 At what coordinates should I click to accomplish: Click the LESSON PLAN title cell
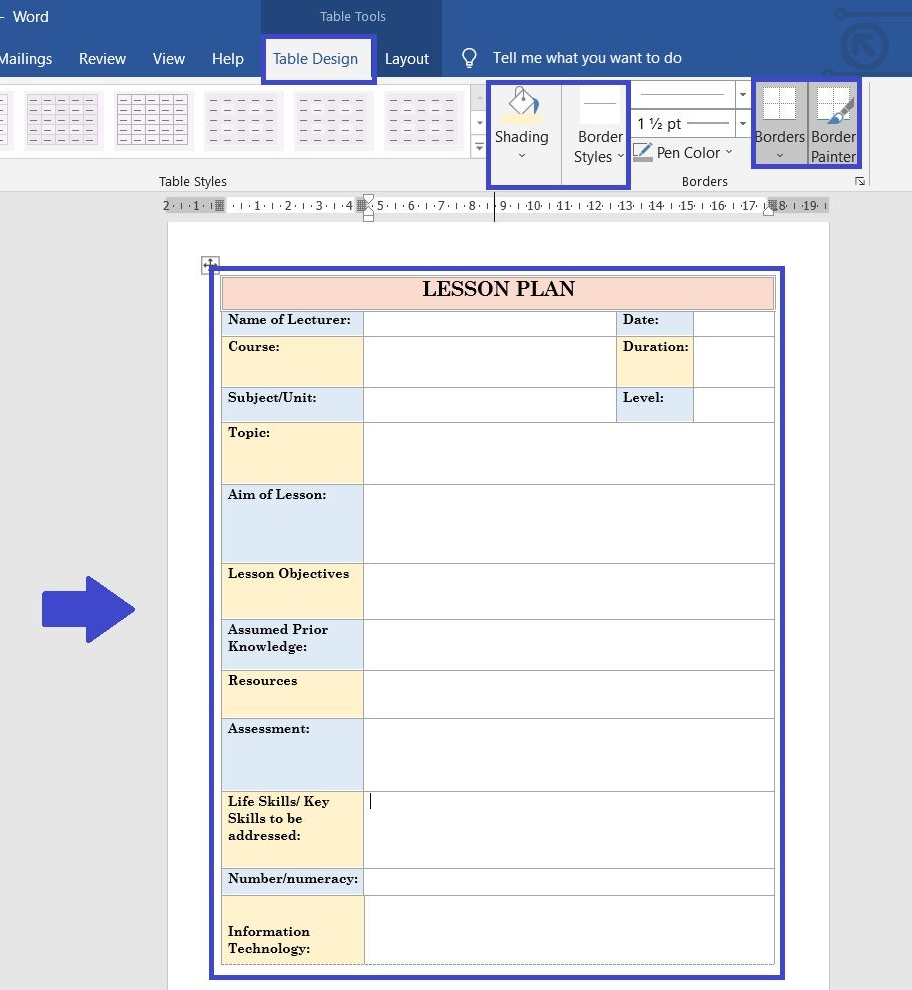tap(498, 290)
